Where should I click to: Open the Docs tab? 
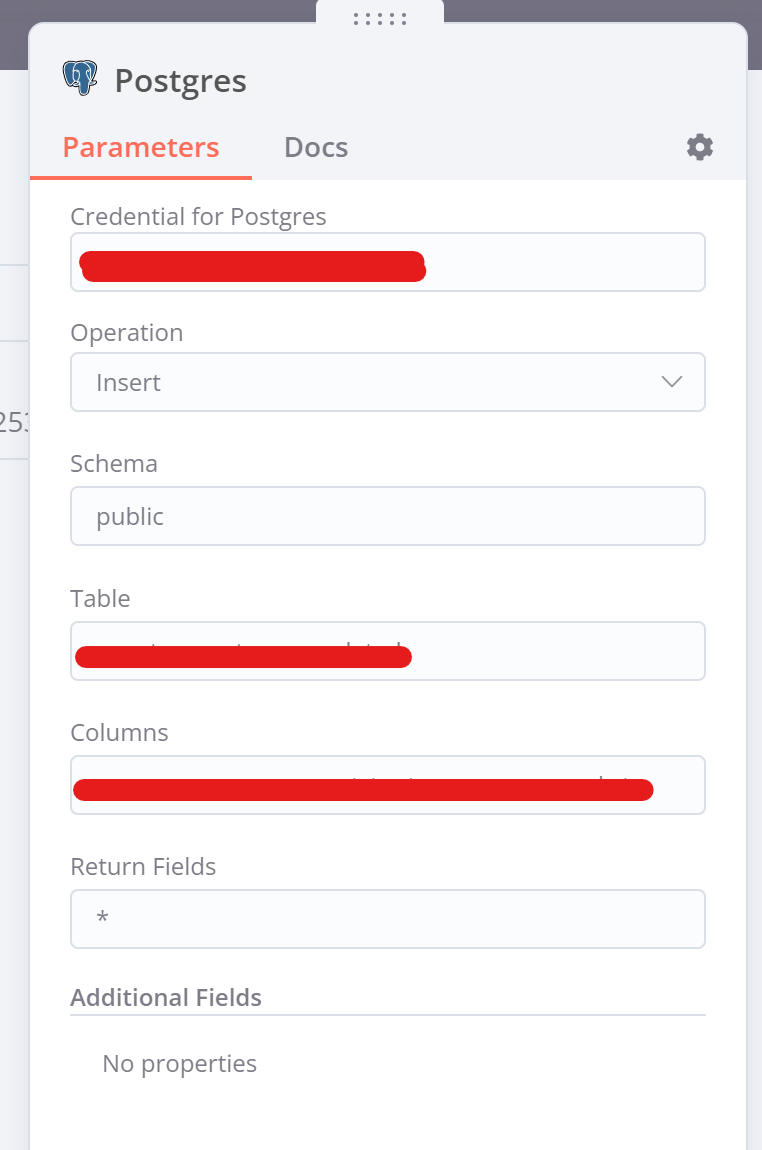tap(316, 148)
